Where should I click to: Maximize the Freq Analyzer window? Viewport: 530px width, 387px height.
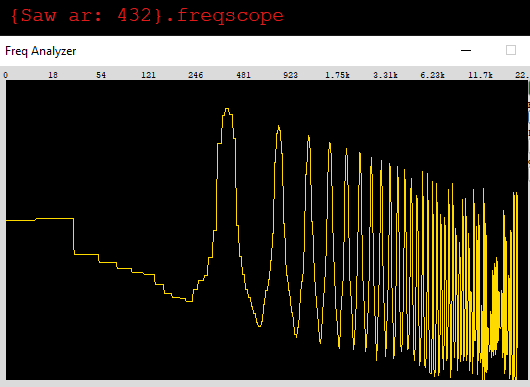pyautogui.click(x=511, y=50)
